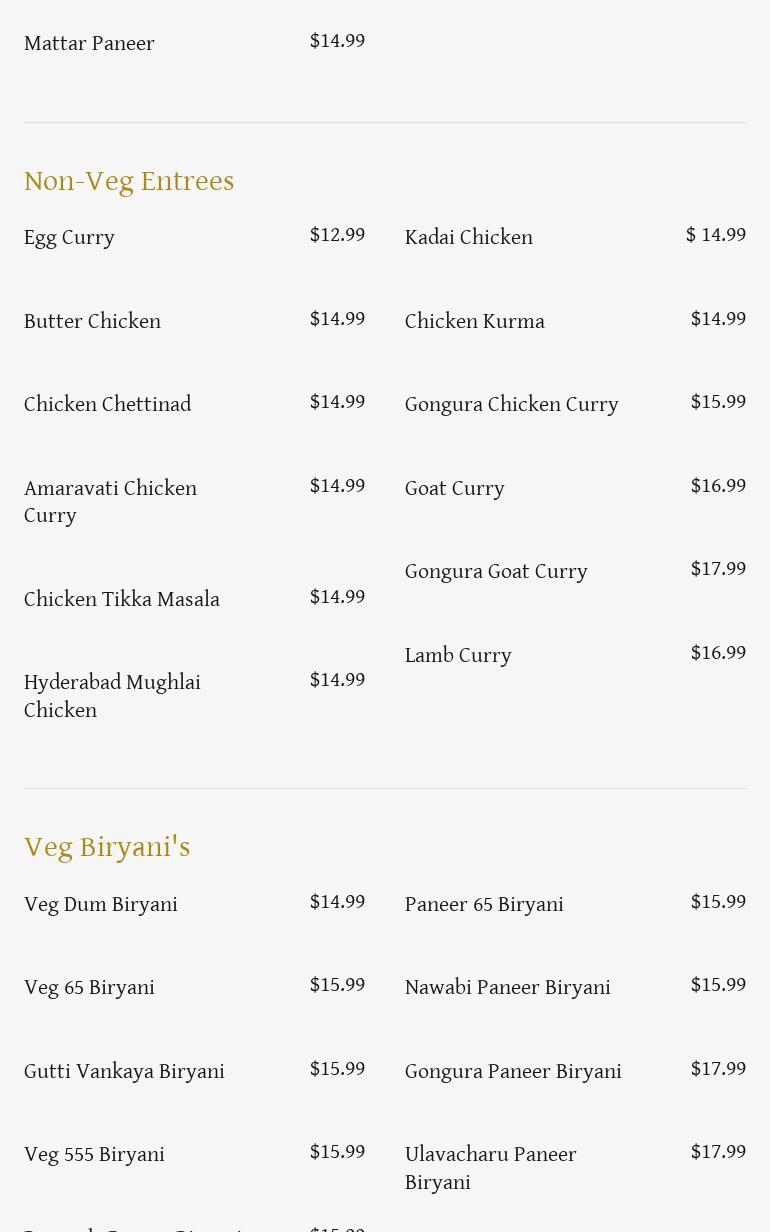The width and height of the screenshot is (770, 1232).
Task: Click the Kadai Chicken menu item
Action: pos(469,238)
